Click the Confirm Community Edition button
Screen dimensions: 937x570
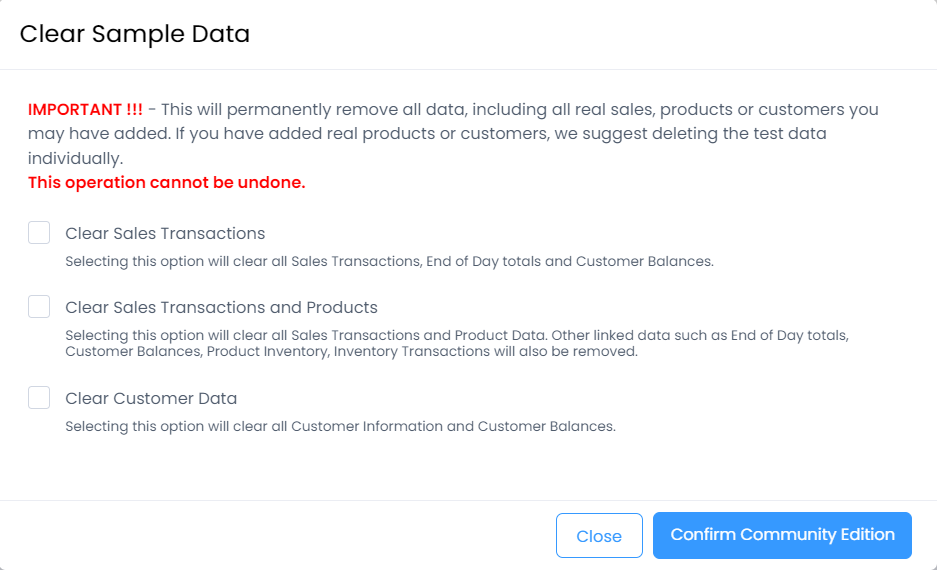coord(782,535)
